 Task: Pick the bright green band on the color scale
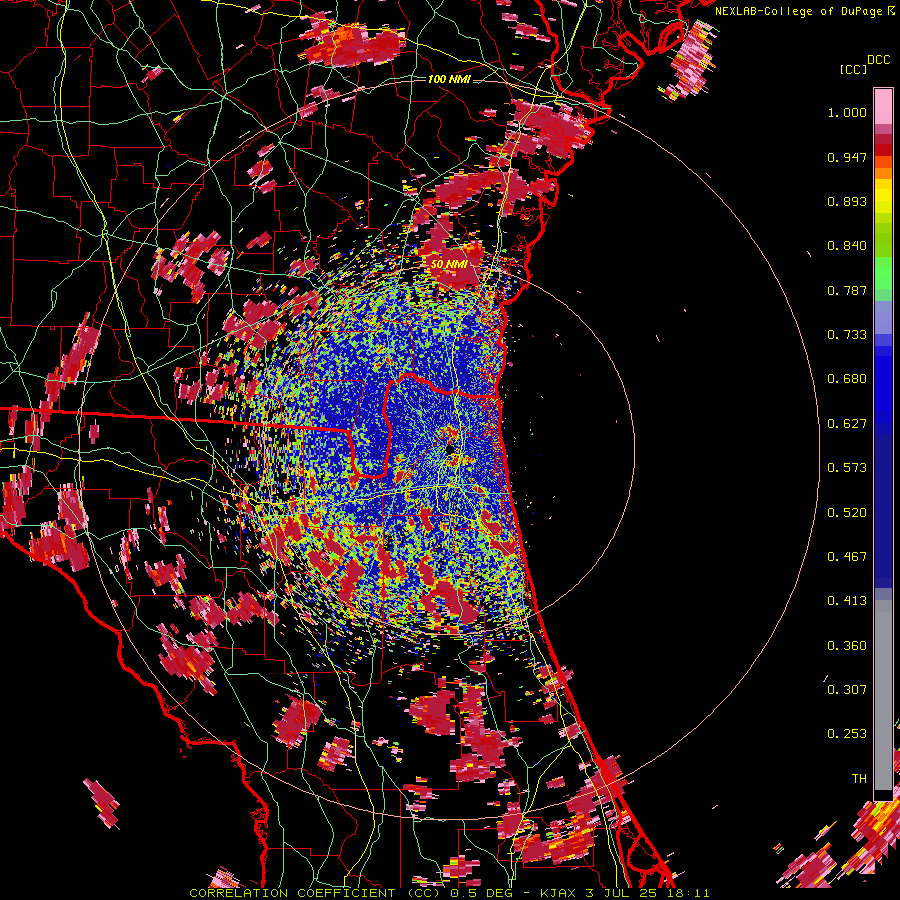(883, 273)
